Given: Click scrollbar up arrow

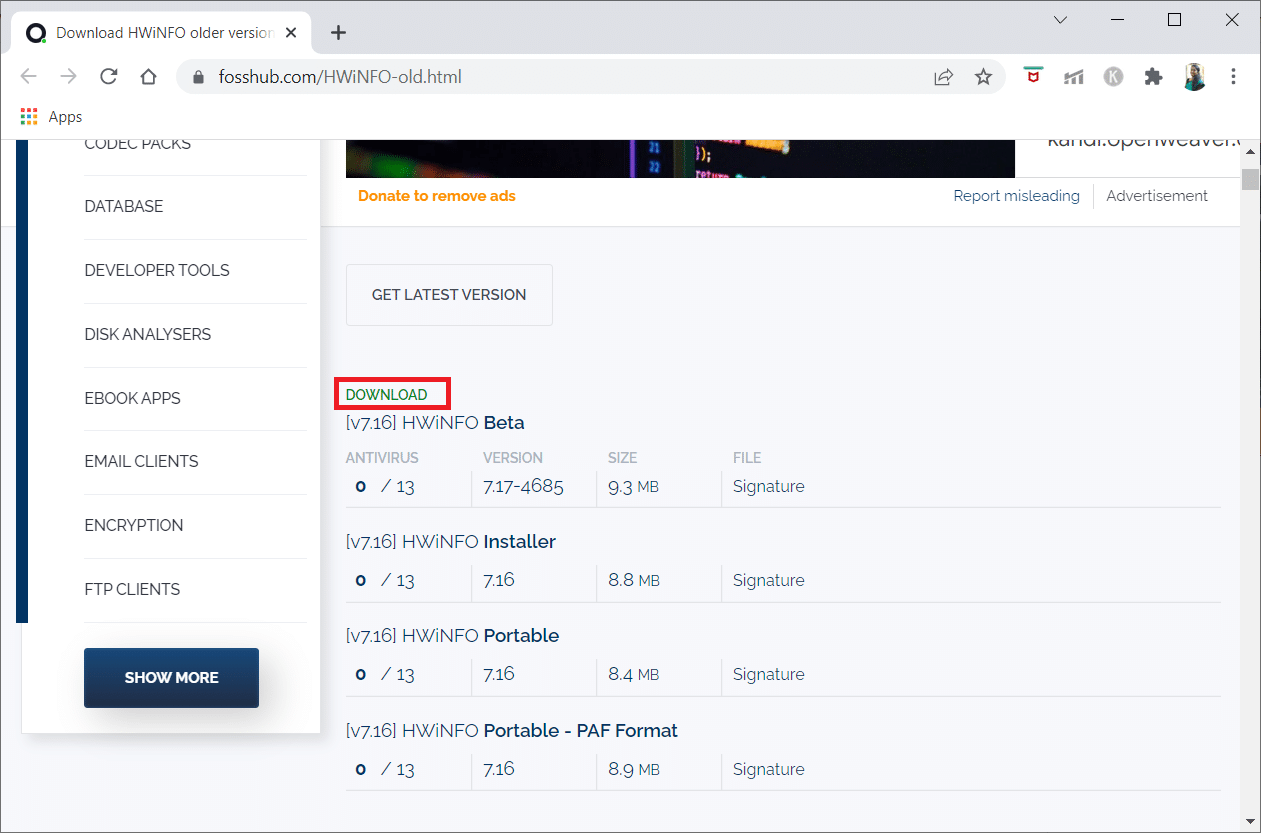Looking at the screenshot, I should 1250,150.
